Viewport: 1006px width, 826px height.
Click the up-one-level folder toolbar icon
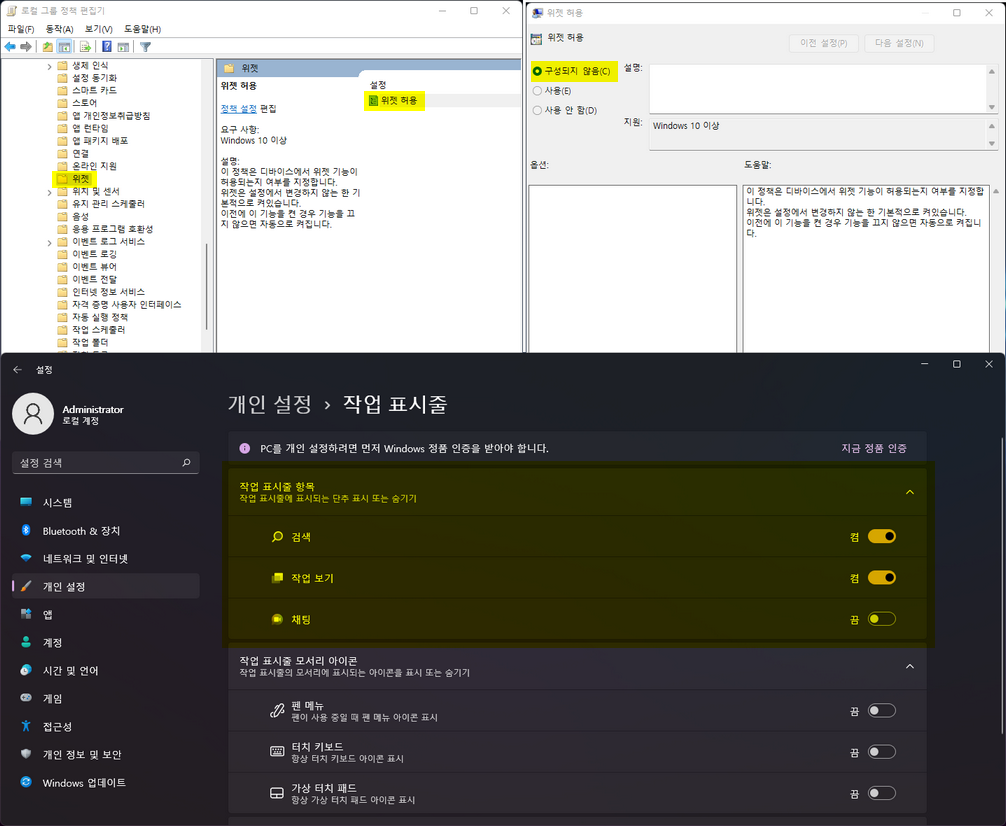point(47,46)
